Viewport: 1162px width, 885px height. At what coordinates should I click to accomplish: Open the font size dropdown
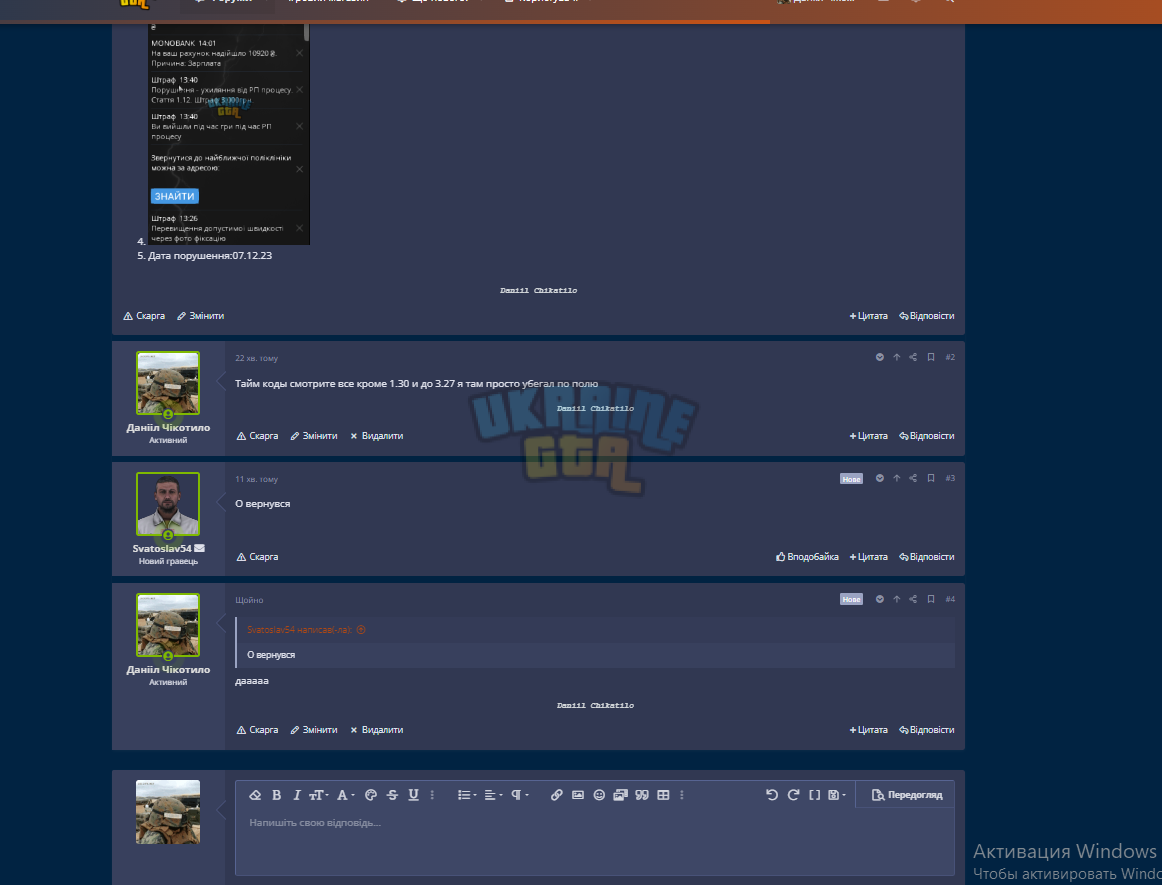click(319, 795)
